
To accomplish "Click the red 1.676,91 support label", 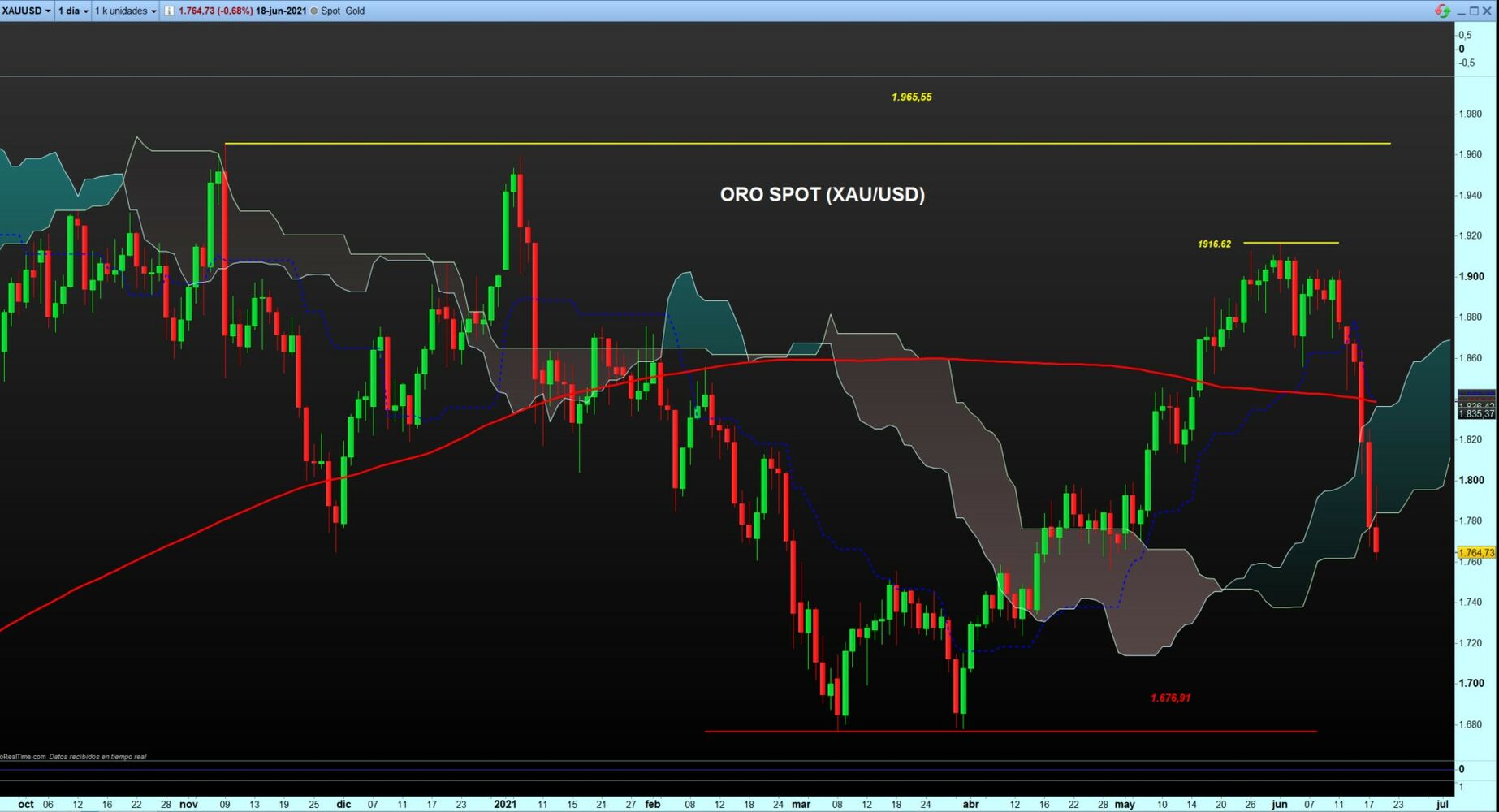I will coord(1171,698).
